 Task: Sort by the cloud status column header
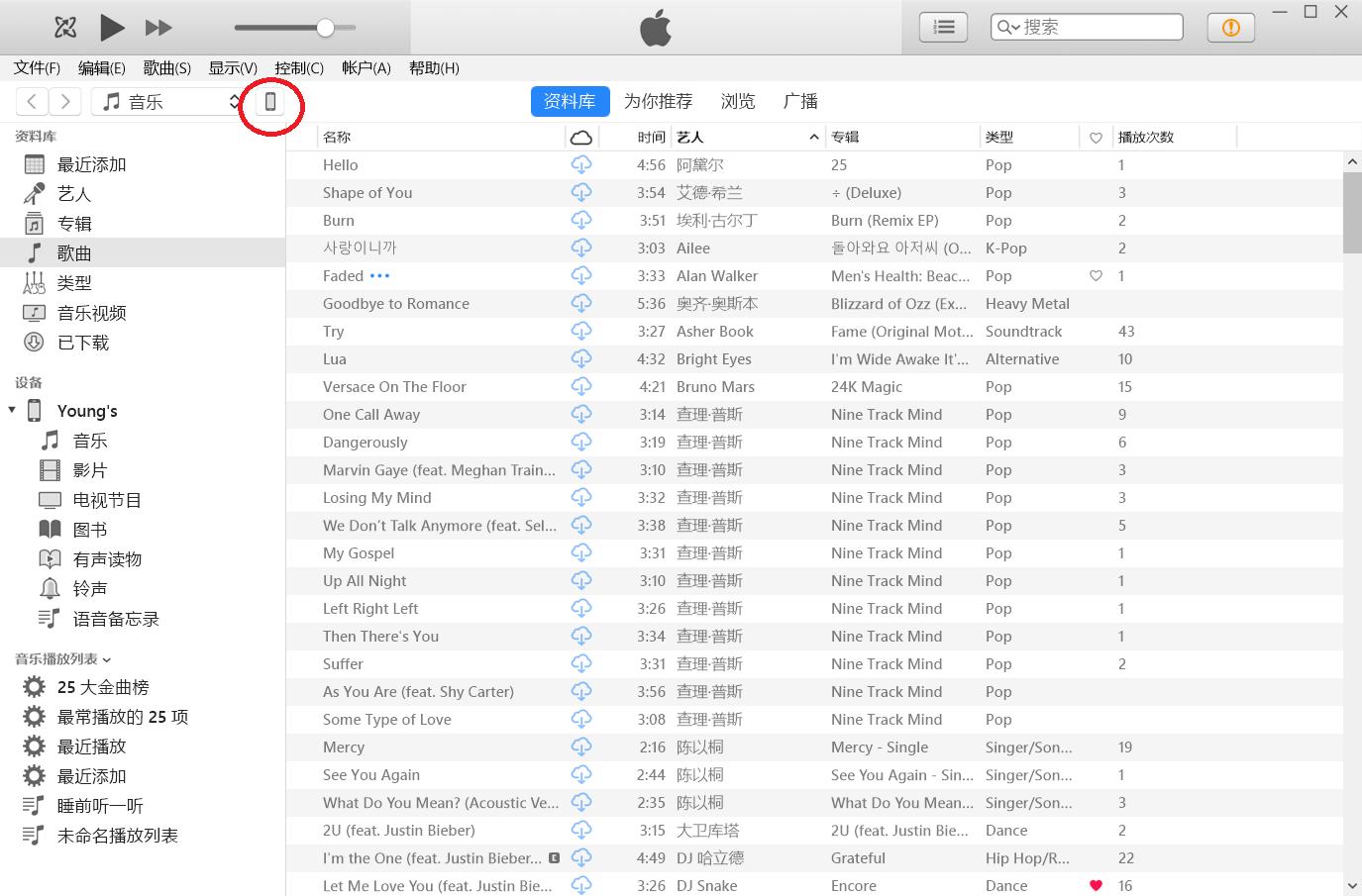581,137
